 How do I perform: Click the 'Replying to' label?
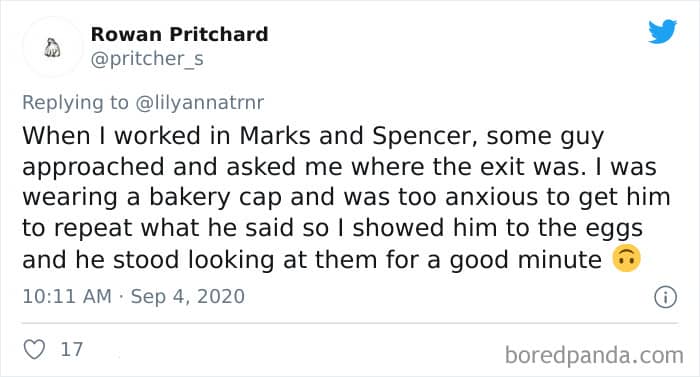click(x=75, y=103)
